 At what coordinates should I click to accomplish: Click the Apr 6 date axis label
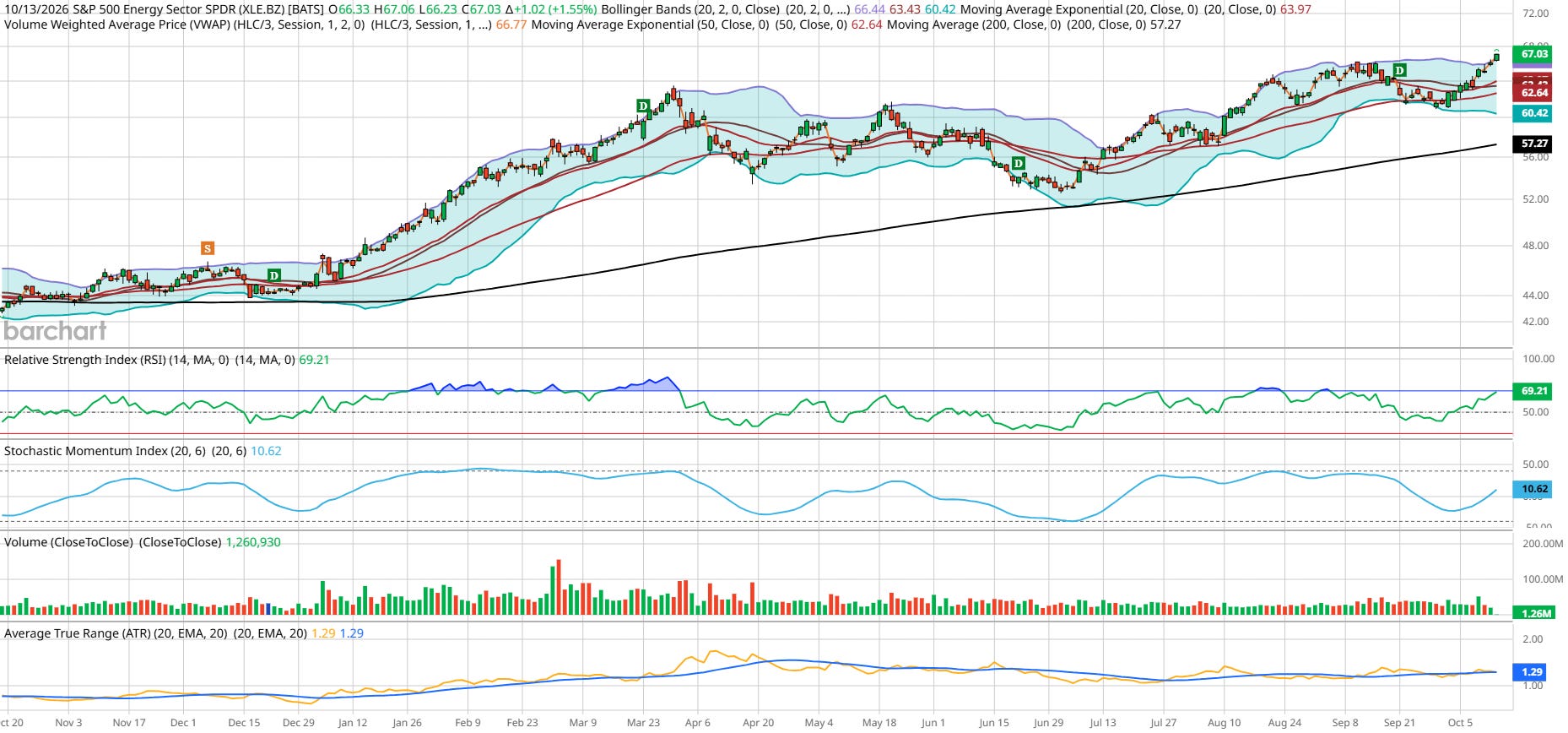698,723
